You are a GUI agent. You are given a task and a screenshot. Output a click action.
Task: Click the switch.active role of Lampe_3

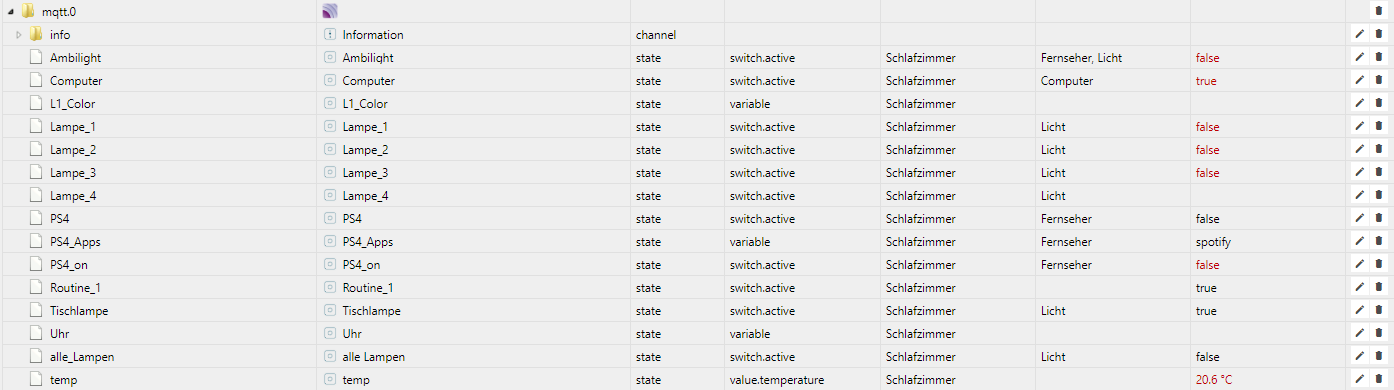point(762,173)
